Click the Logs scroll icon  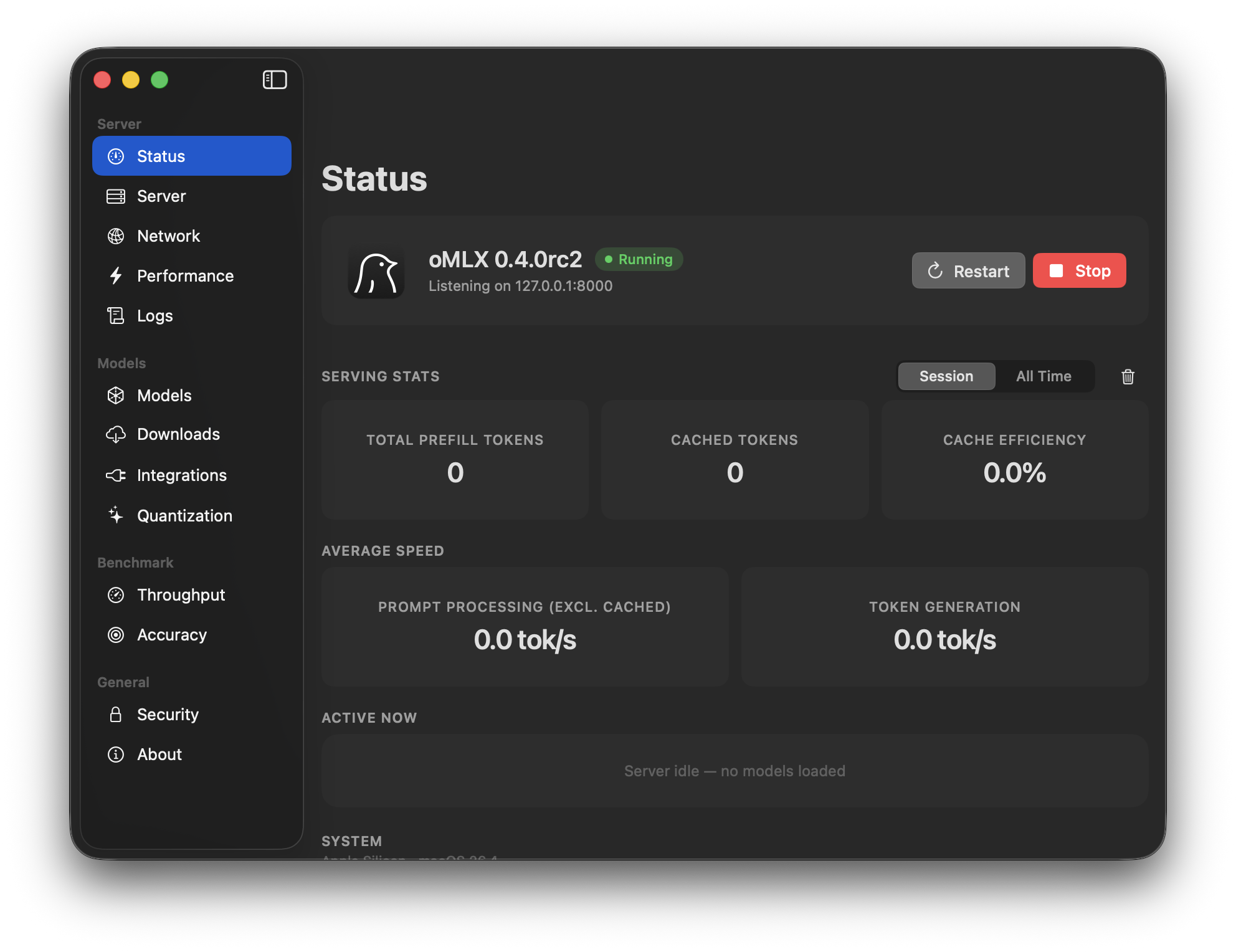[116, 316]
